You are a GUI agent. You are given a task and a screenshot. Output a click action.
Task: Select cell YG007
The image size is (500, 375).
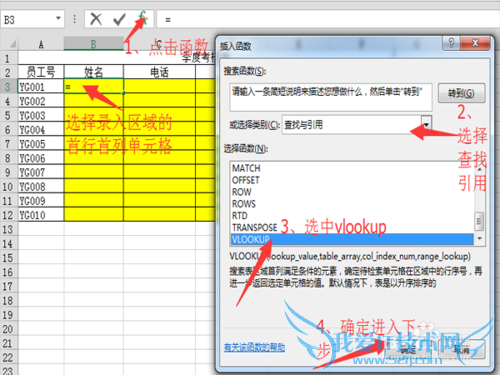(x=41, y=172)
